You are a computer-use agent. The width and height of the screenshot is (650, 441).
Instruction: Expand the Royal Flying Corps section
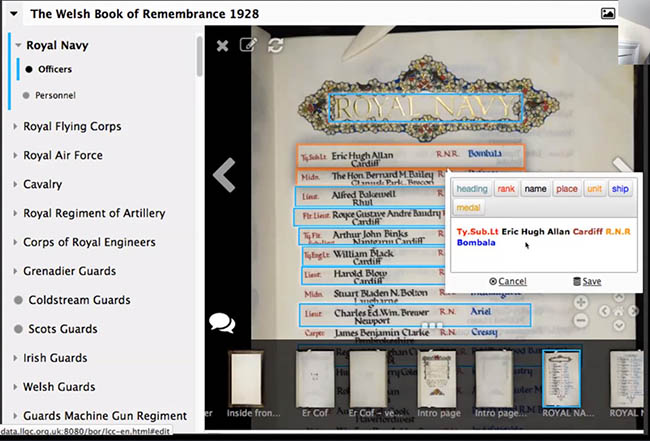15,126
